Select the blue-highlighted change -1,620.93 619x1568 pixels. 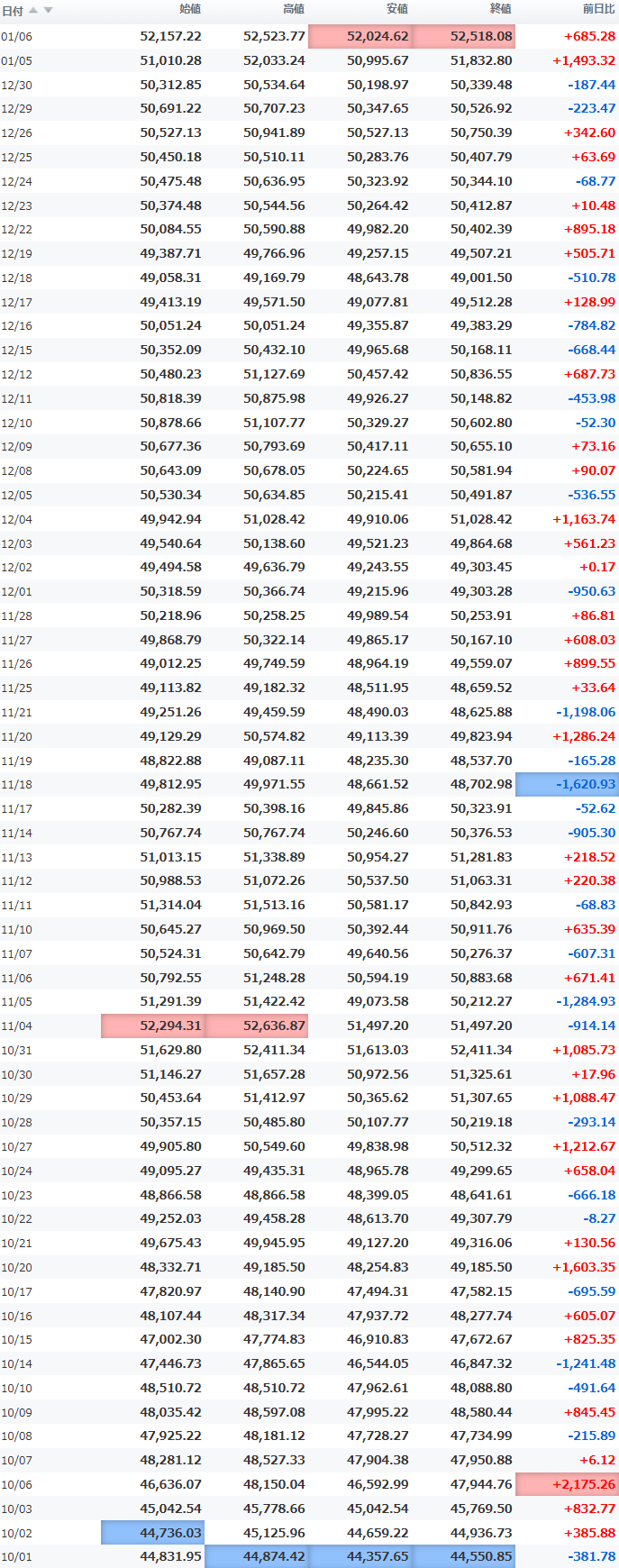point(567,784)
